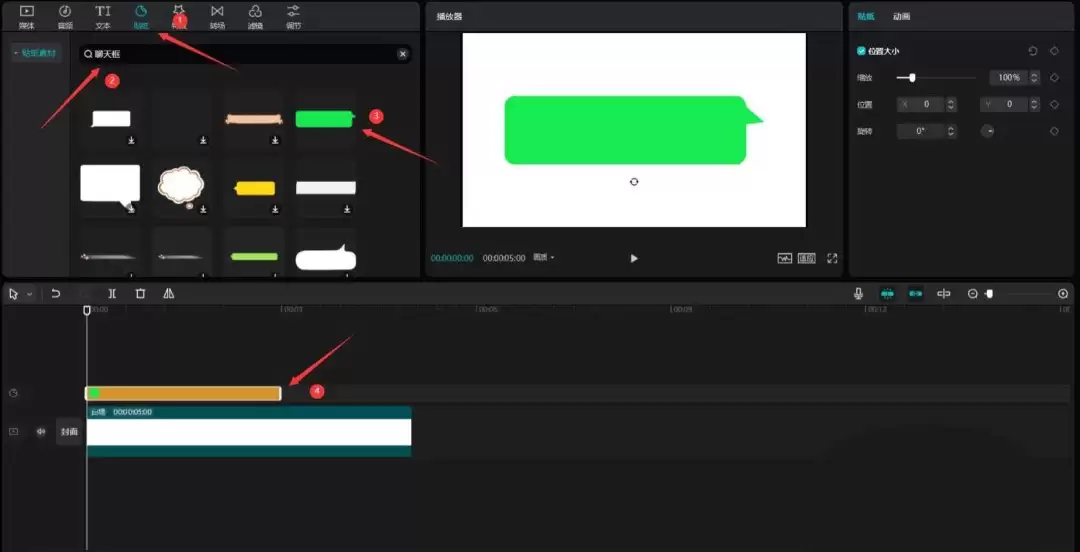Click the undo arrow in timeline toolbar

coord(56,294)
